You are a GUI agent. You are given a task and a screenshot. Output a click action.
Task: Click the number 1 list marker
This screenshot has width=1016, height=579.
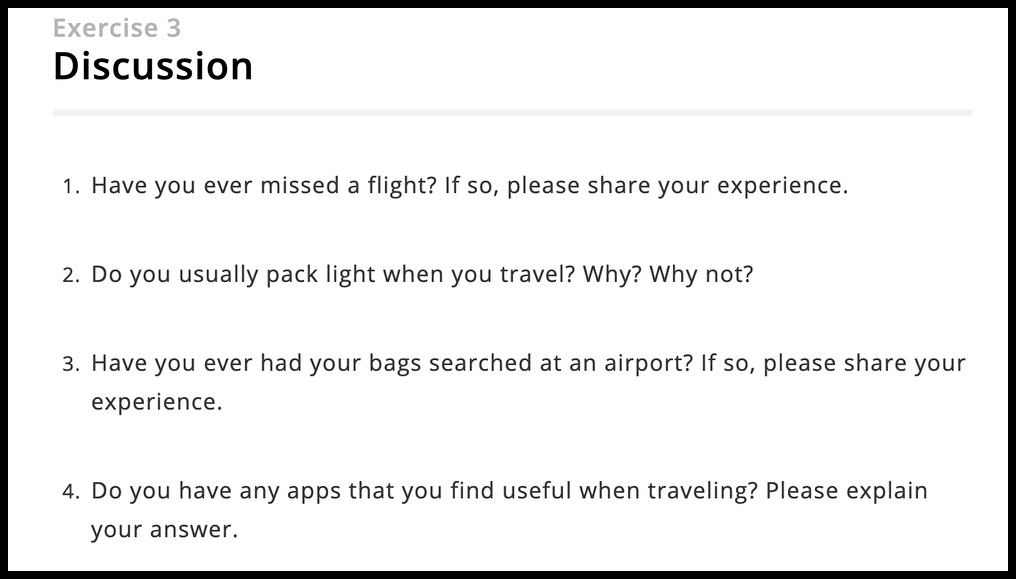[71, 187]
